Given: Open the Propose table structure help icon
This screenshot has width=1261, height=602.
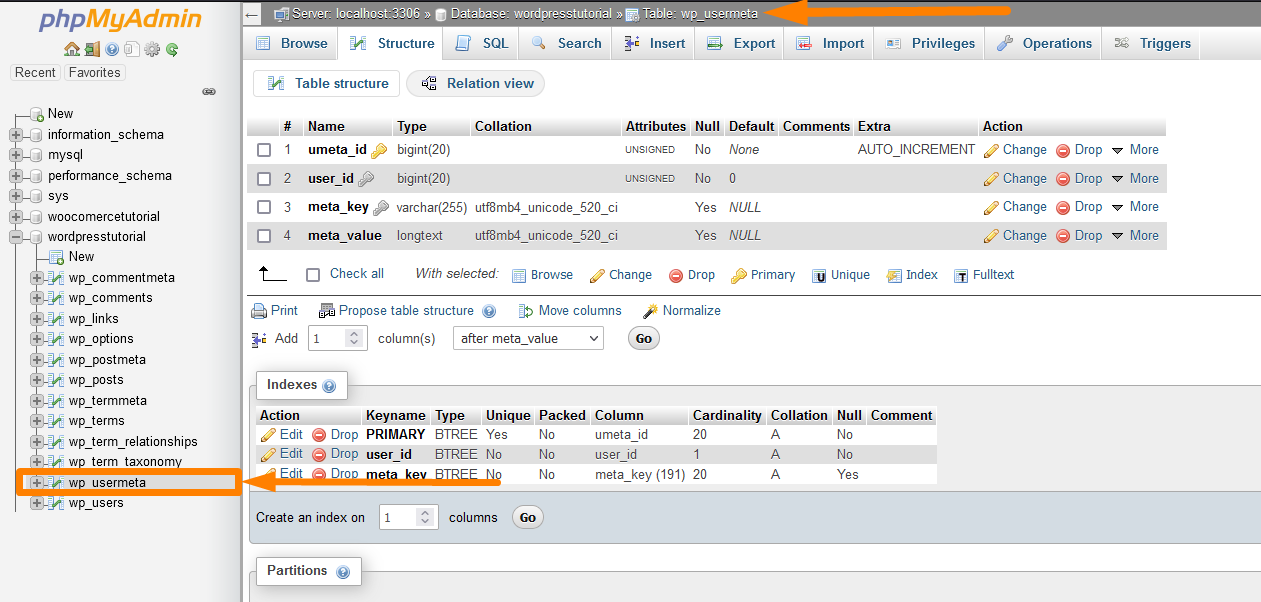Looking at the screenshot, I should [489, 311].
